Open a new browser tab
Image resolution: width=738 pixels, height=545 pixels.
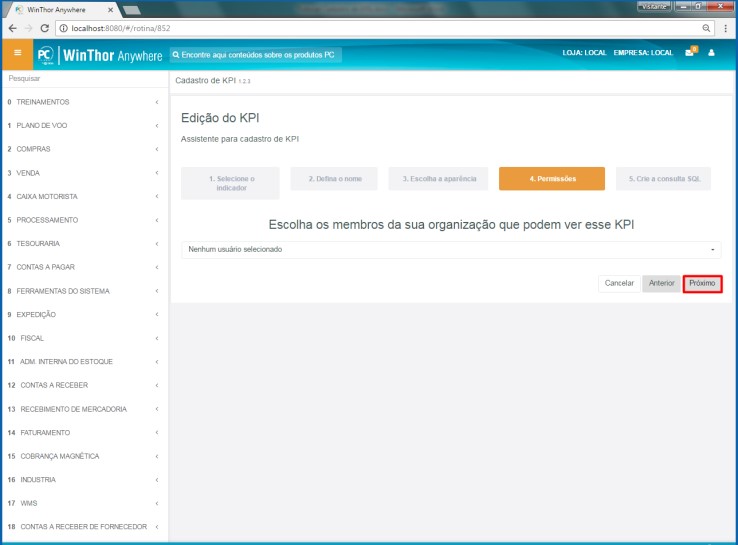[x=131, y=10]
